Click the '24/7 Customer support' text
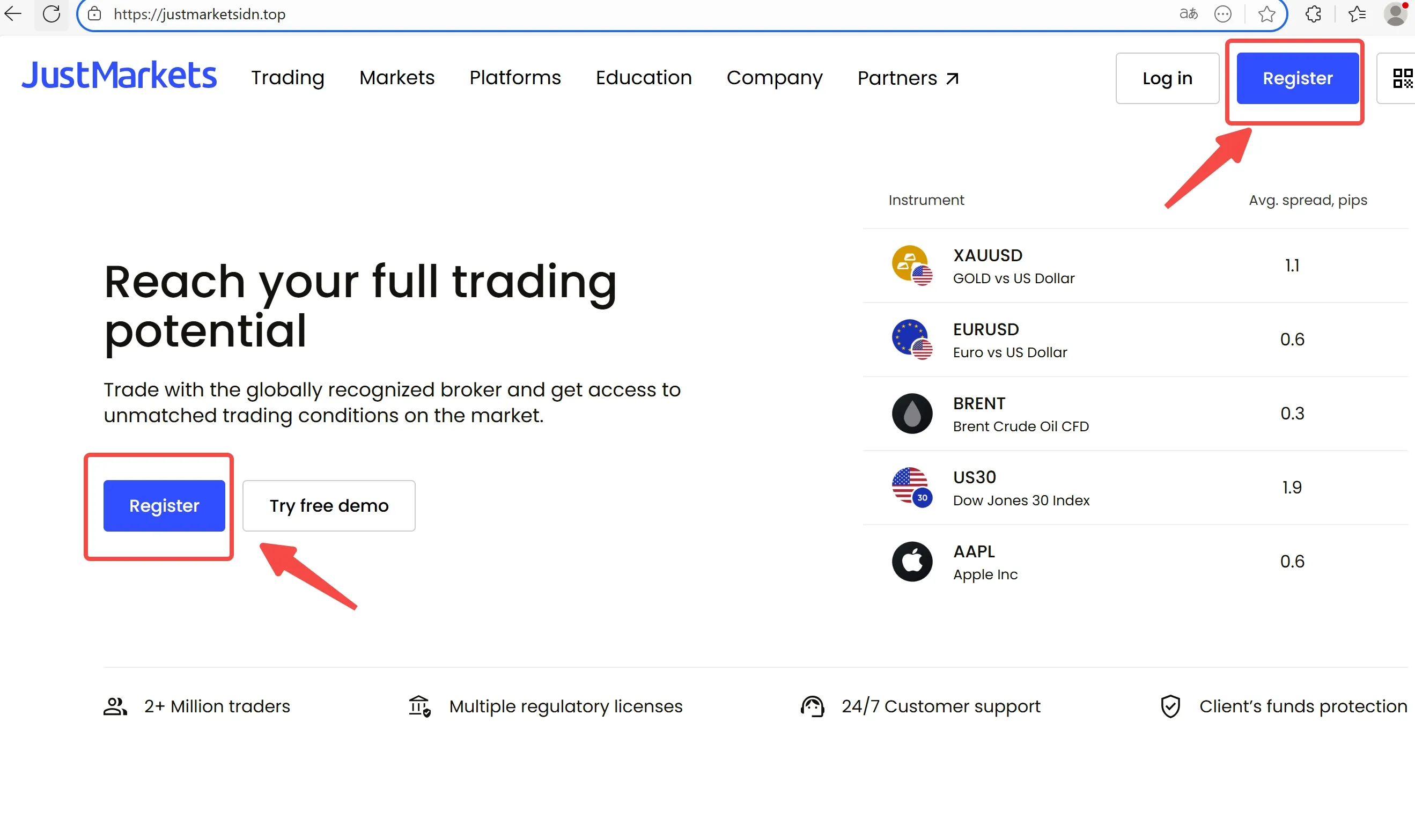Screen dimensions: 1415x840 (941, 707)
